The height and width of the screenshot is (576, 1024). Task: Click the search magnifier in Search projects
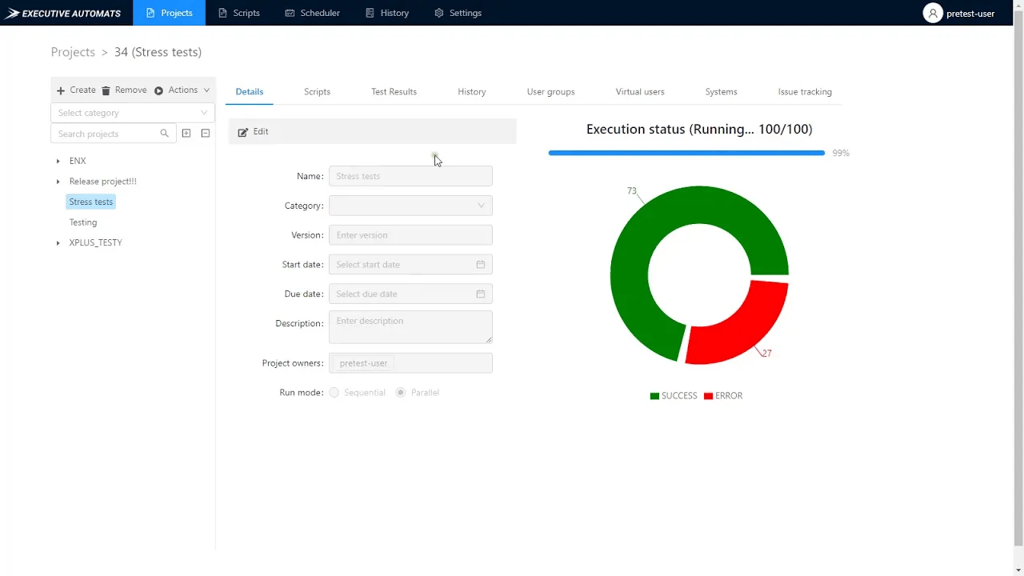(x=164, y=133)
